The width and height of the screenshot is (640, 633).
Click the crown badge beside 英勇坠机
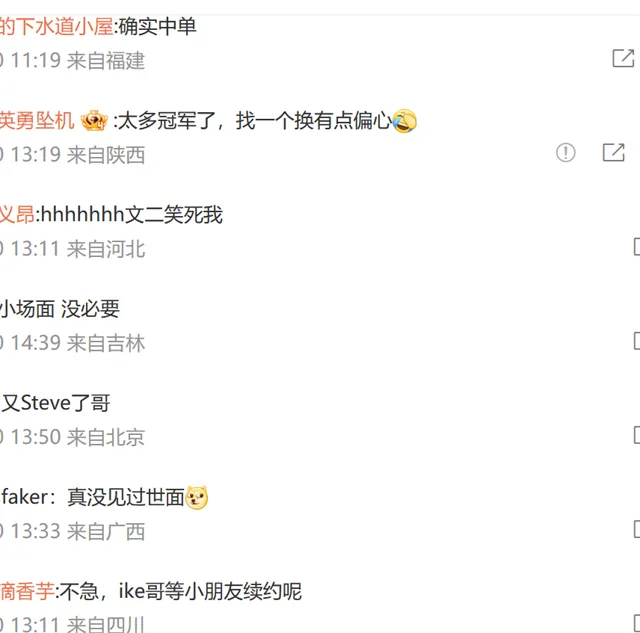(94, 120)
